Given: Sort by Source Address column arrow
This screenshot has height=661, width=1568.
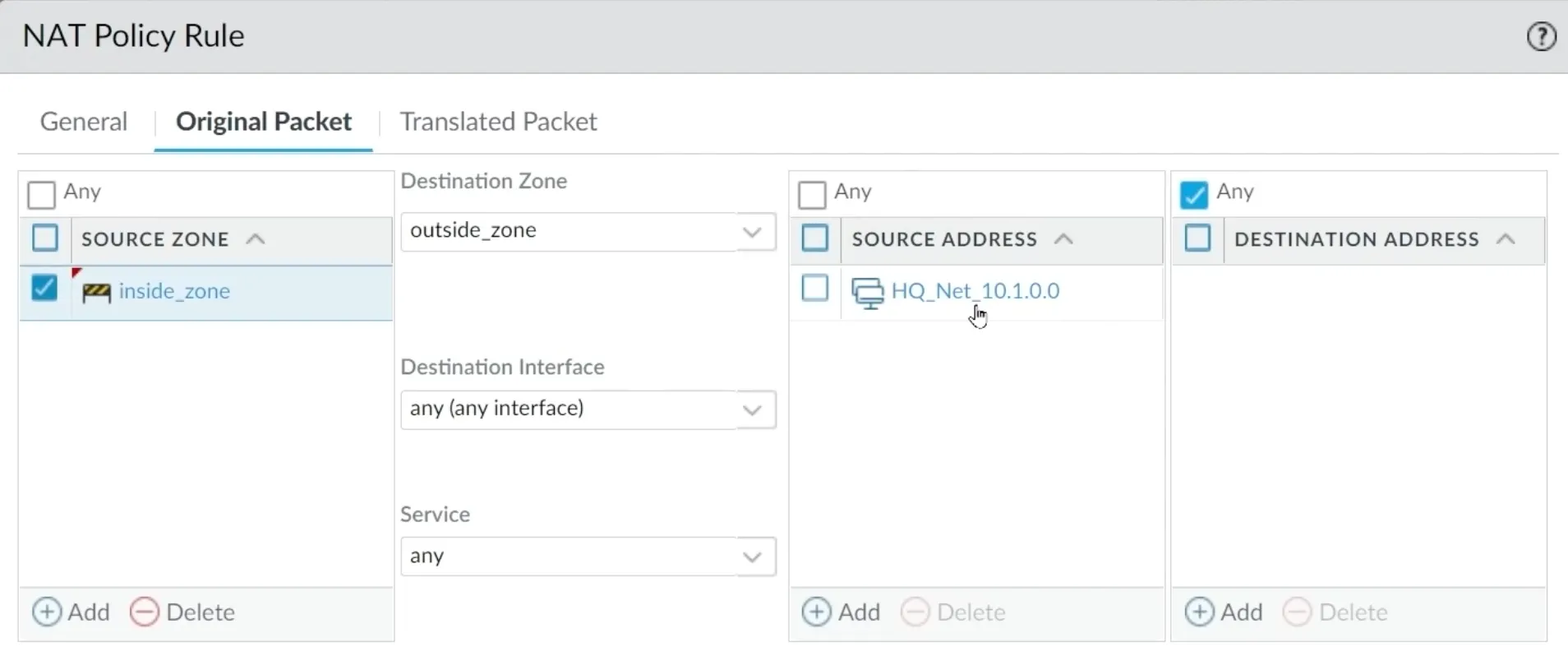Looking at the screenshot, I should point(1063,239).
